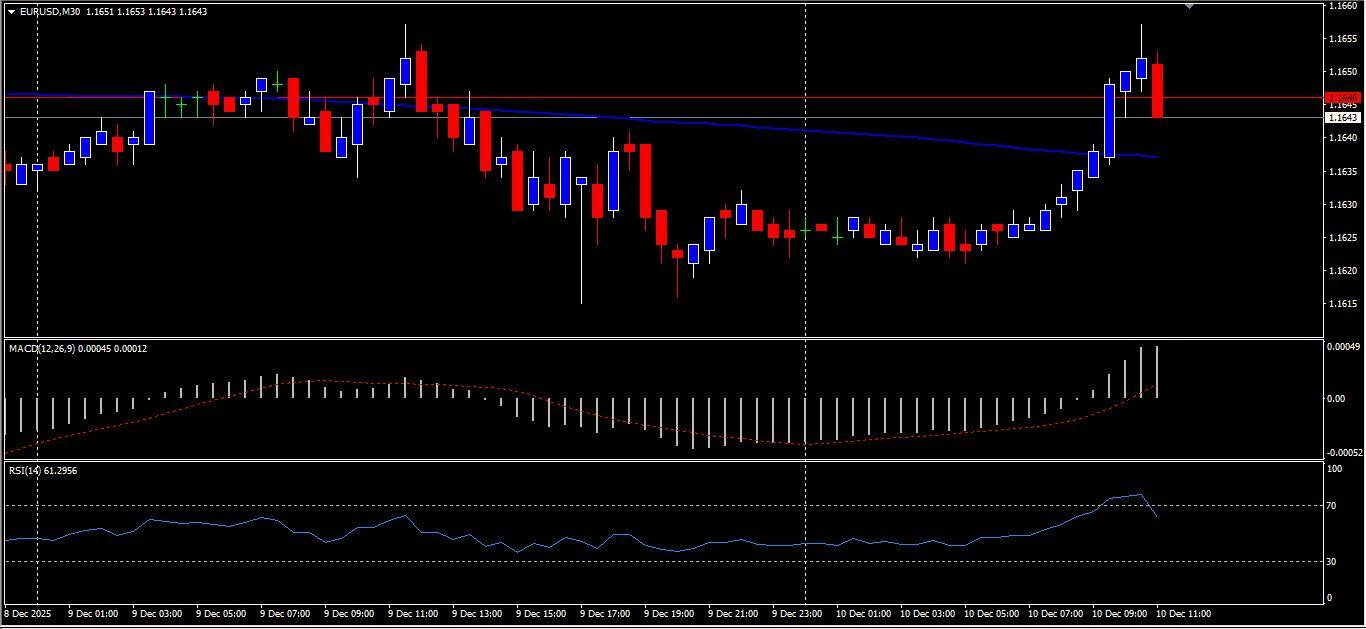Viewport: 1366px width, 629px height.
Task: Click the 1.1625 price scale label
Action: (1342, 237)
